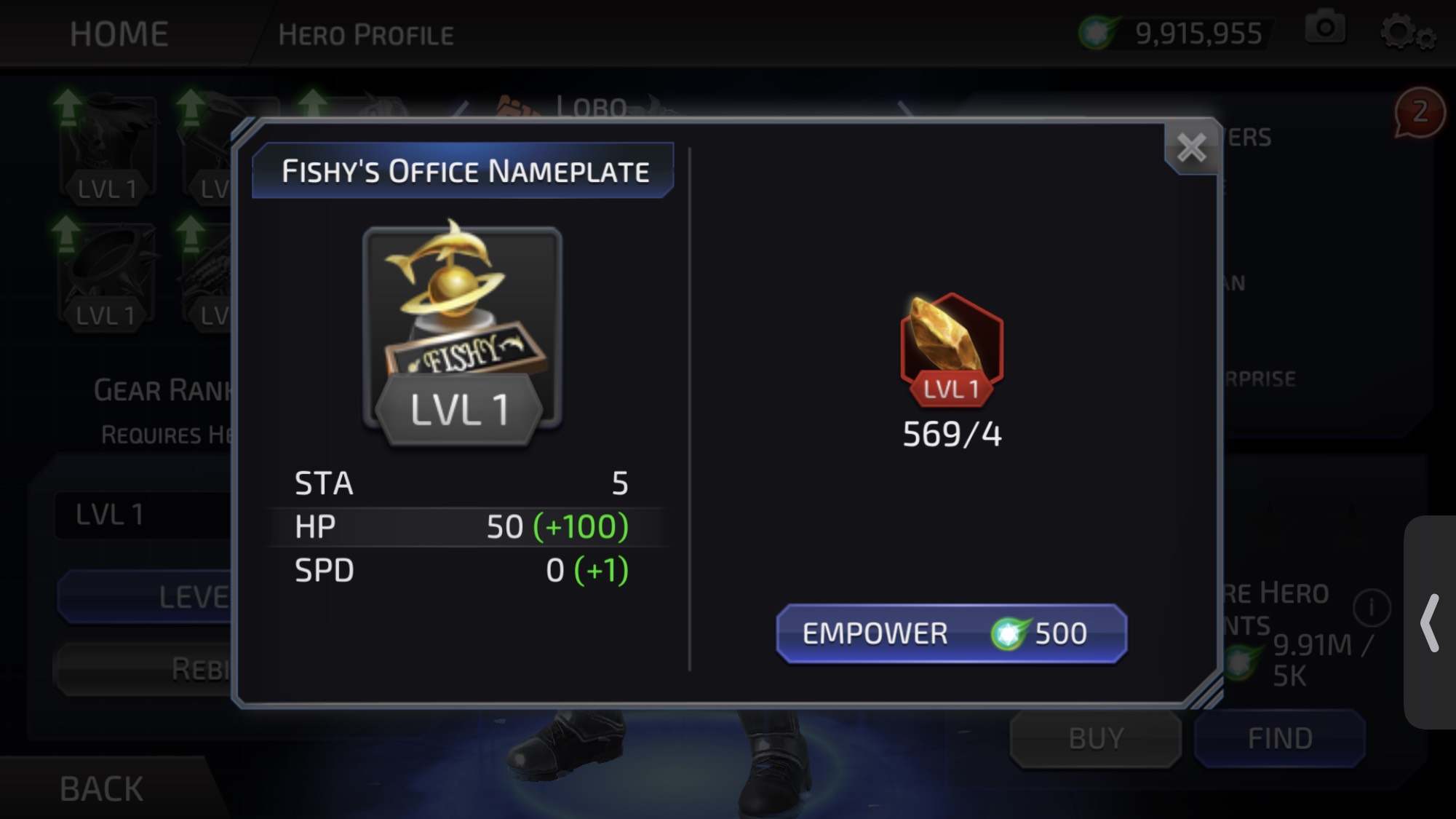Expand the side panel arrow tab
1456x819 pixels.
click(1430, 622)
